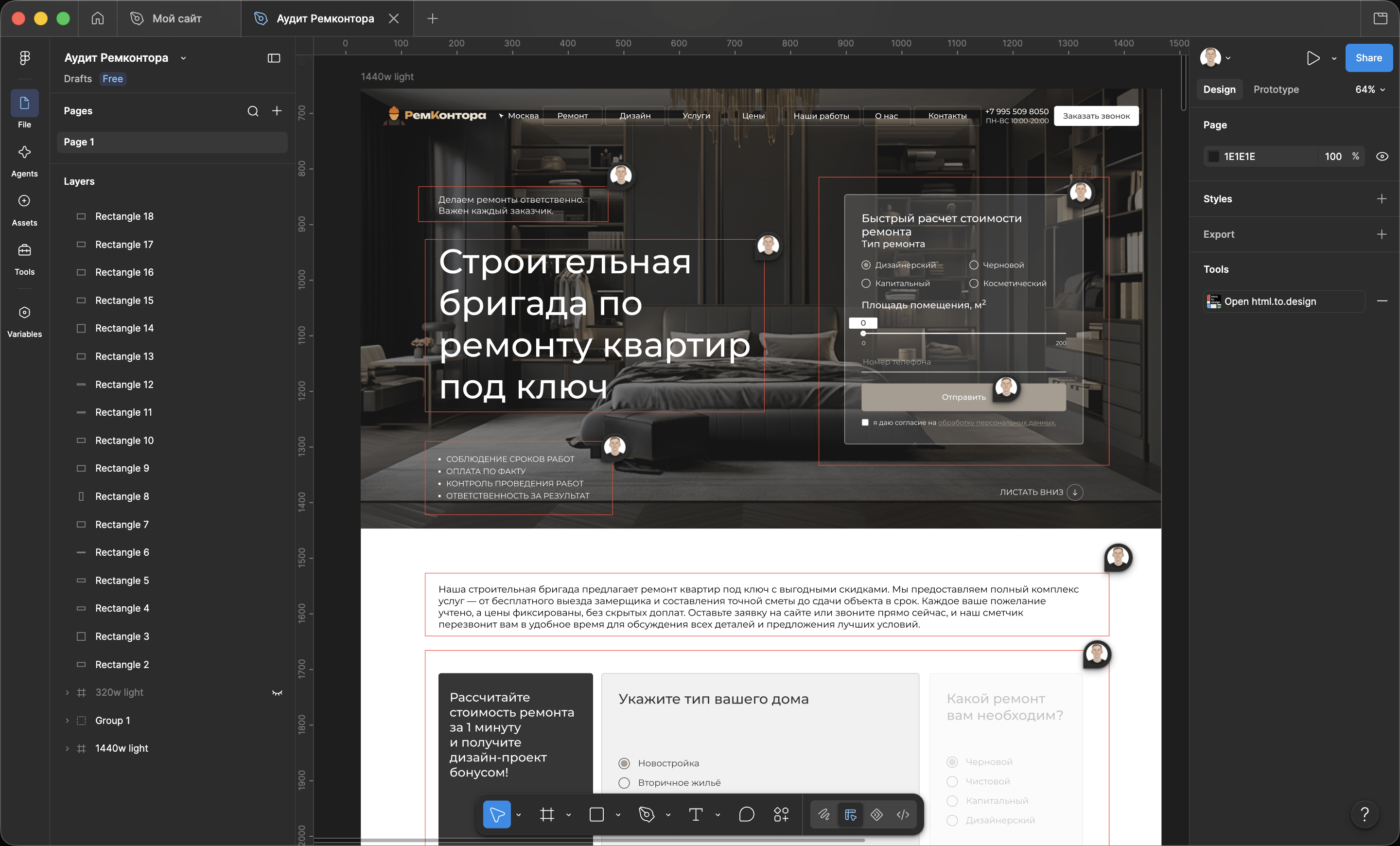Expand the 320w light frame layer
The height and width of the screenshot is (846, 1400).
pyautogui.click(x=67, y=692)
